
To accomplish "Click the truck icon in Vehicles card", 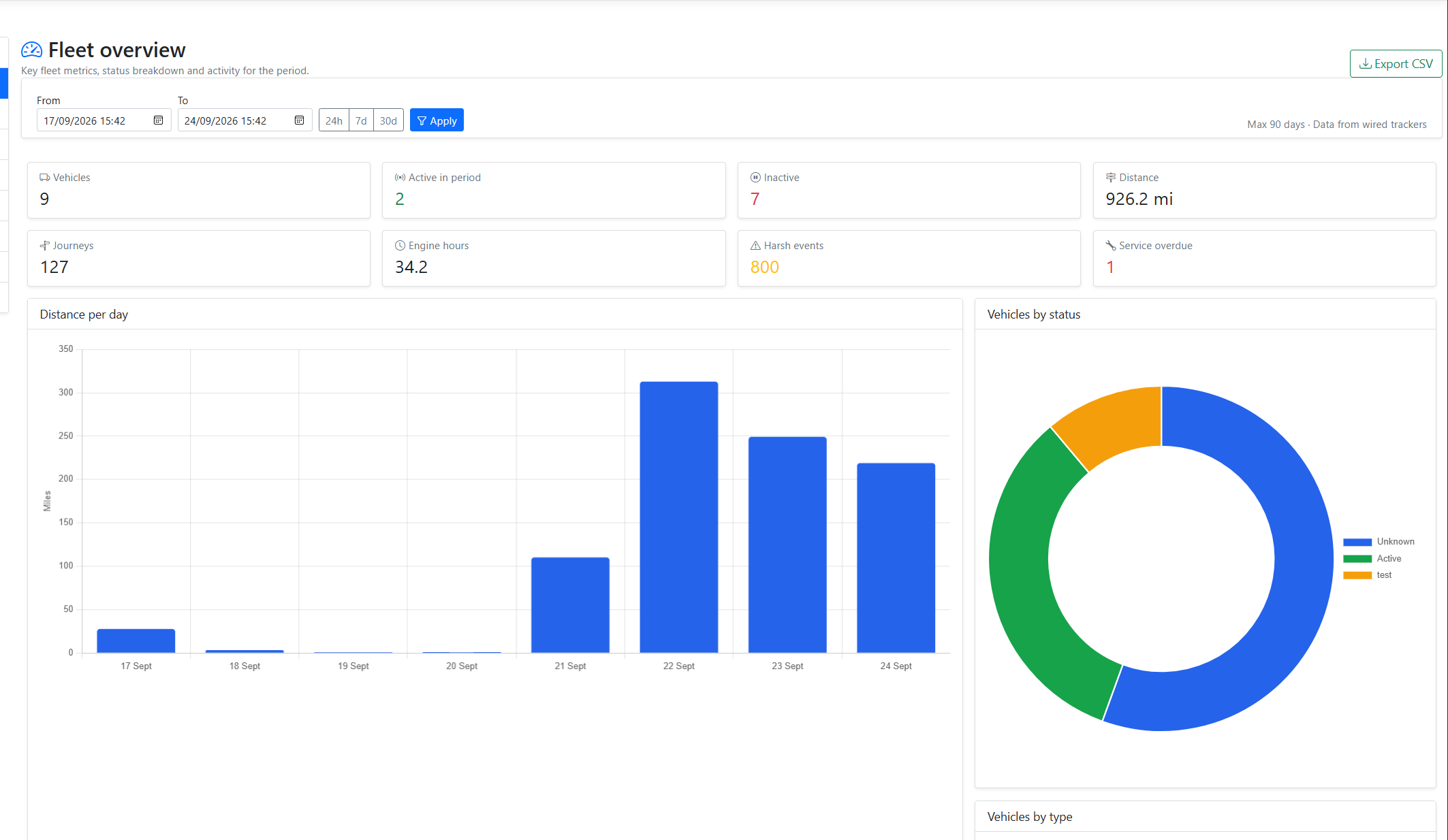I will pos(45,178).
